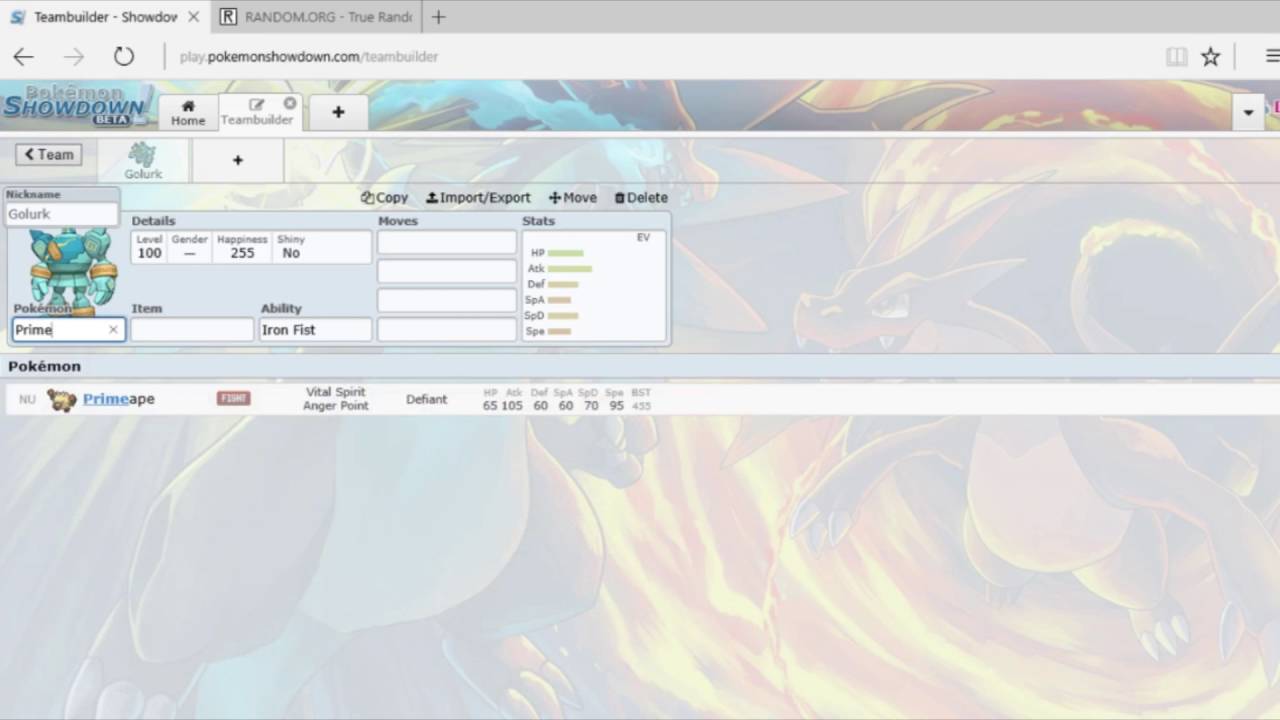1280x720 pixels.
Task: Open the Stats EV panel
Action: point(594,286)
